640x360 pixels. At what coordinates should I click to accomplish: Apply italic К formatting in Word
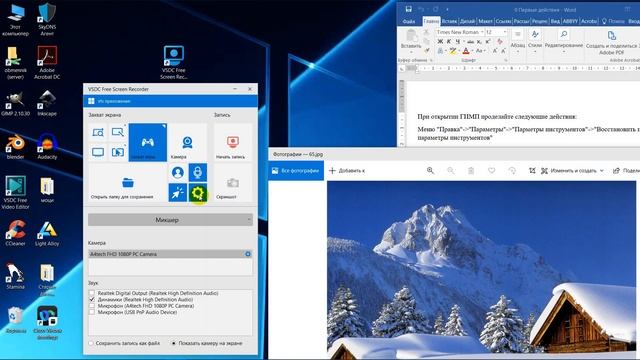(449, 41)
